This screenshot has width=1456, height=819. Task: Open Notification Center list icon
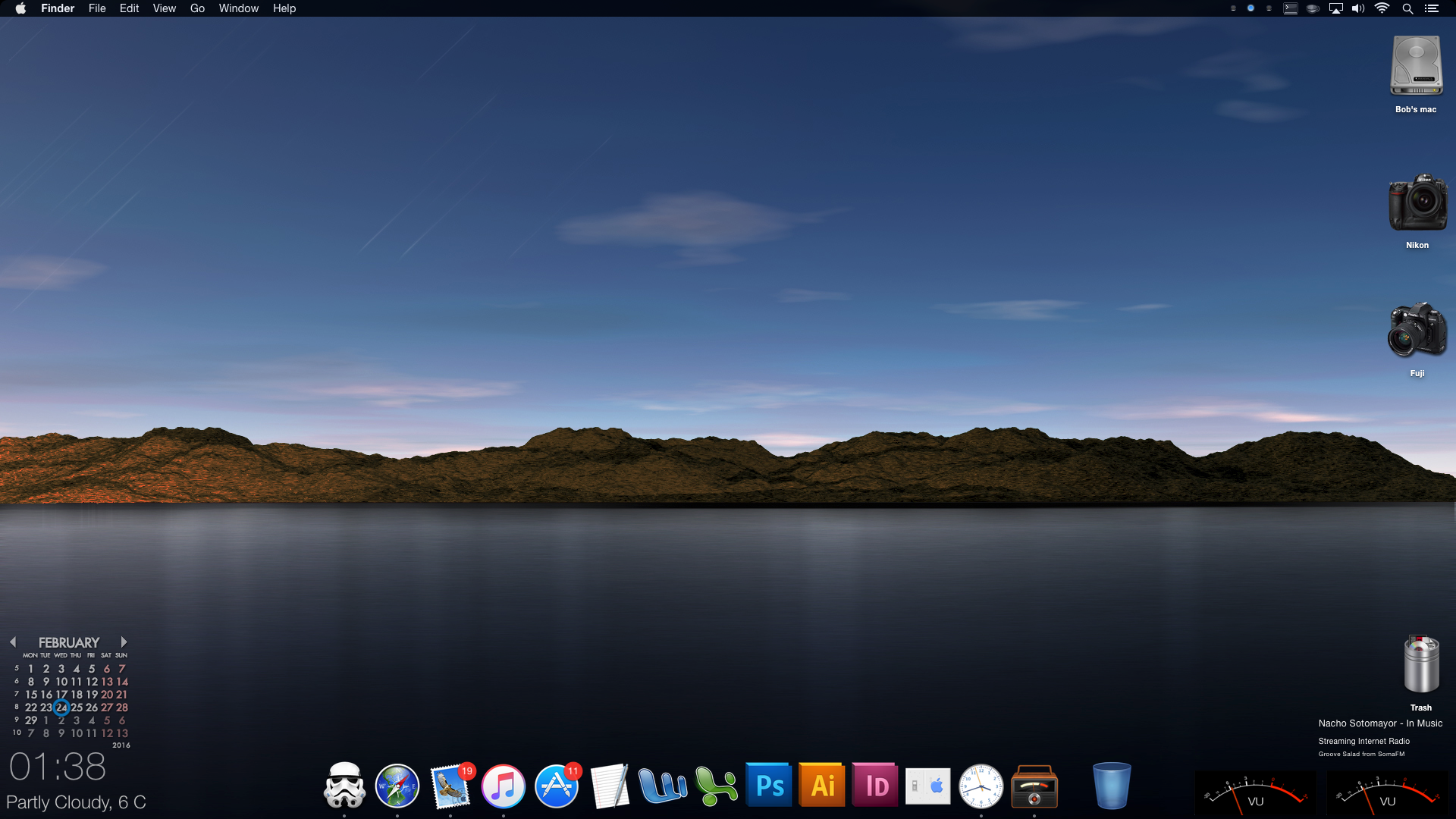[x=1431, y=8]
